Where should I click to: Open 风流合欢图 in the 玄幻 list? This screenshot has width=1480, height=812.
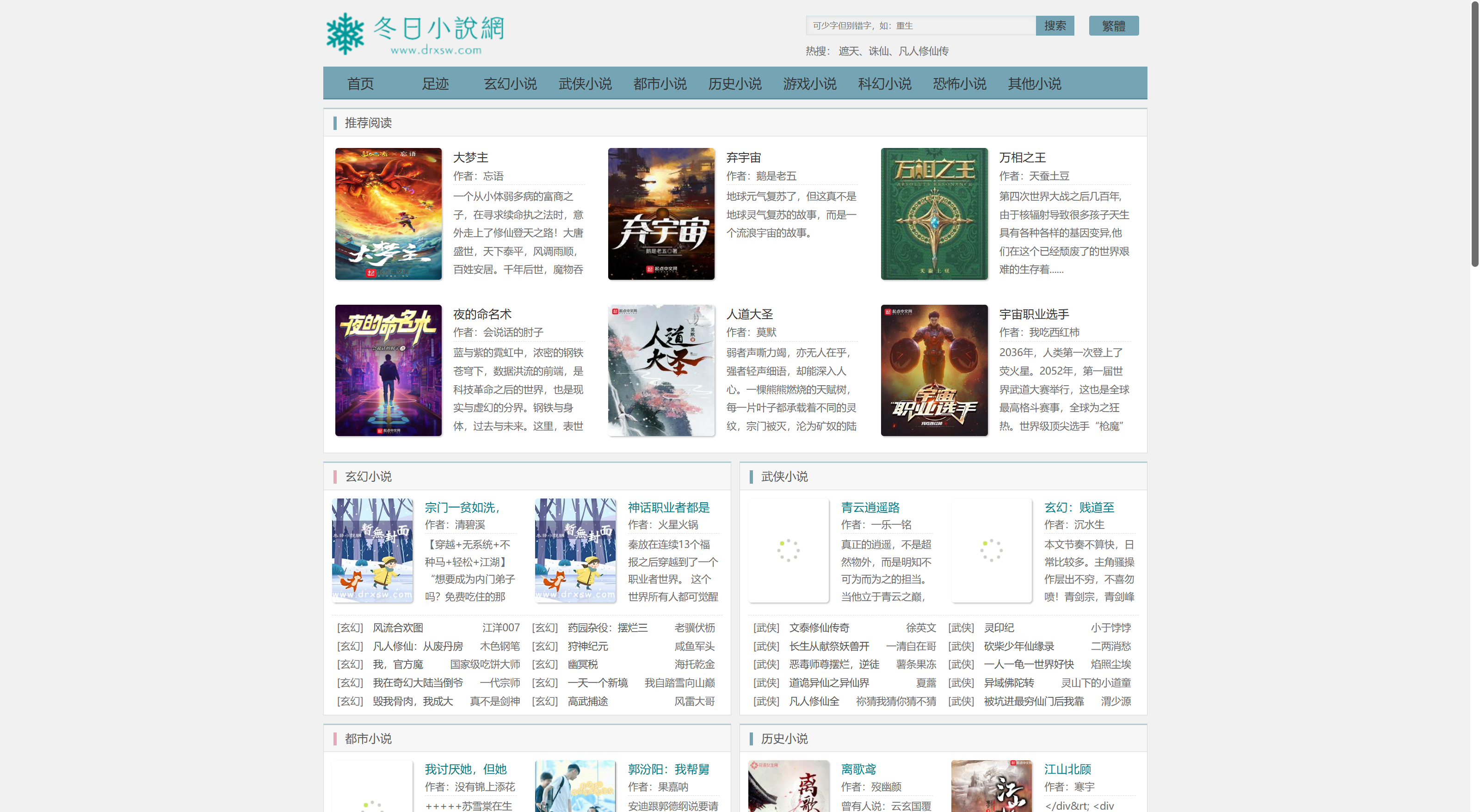pyautogui.click(x=398, y=627)
